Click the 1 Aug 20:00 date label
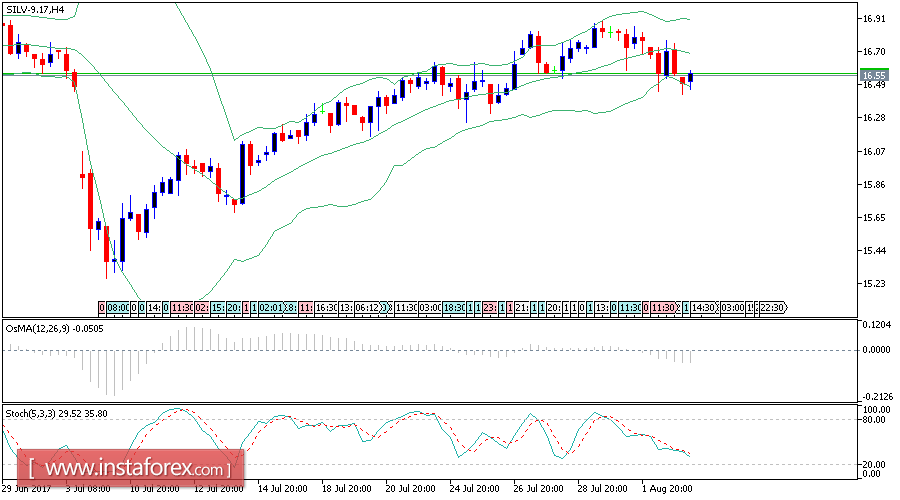This screenshot has width=900, height=500. (x=667, y=489)
